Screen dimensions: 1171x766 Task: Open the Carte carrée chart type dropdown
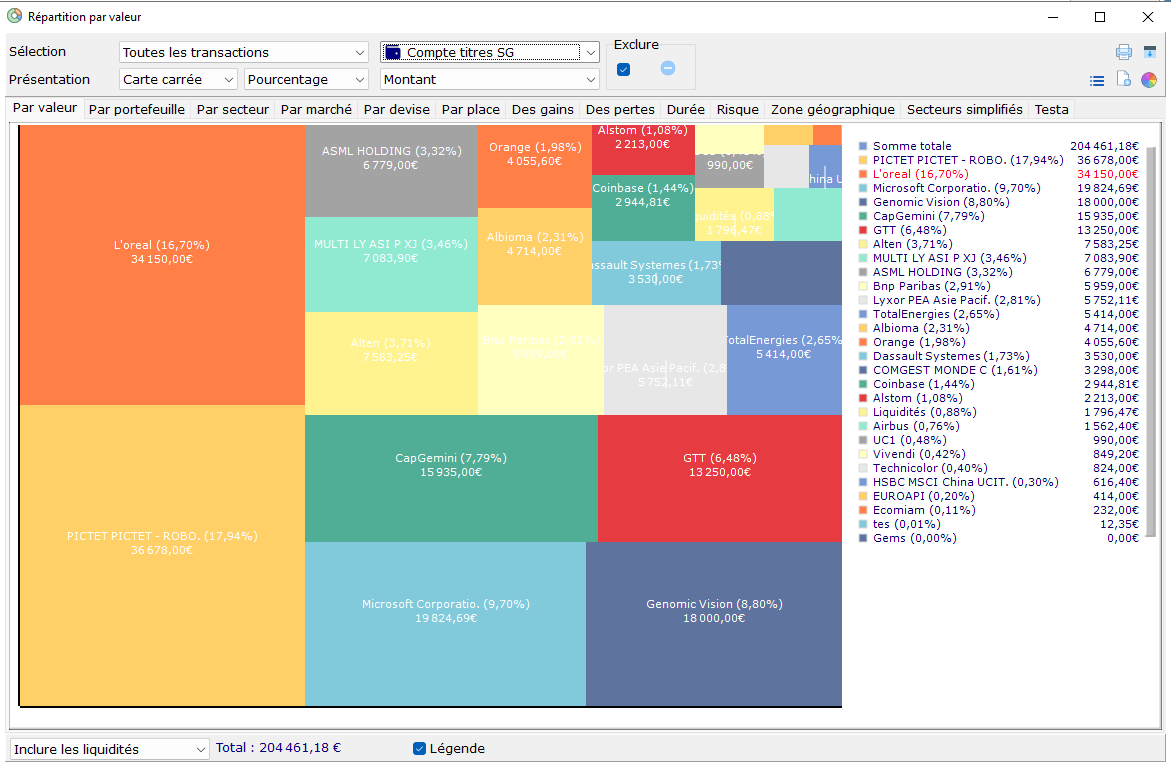point(178,79)
